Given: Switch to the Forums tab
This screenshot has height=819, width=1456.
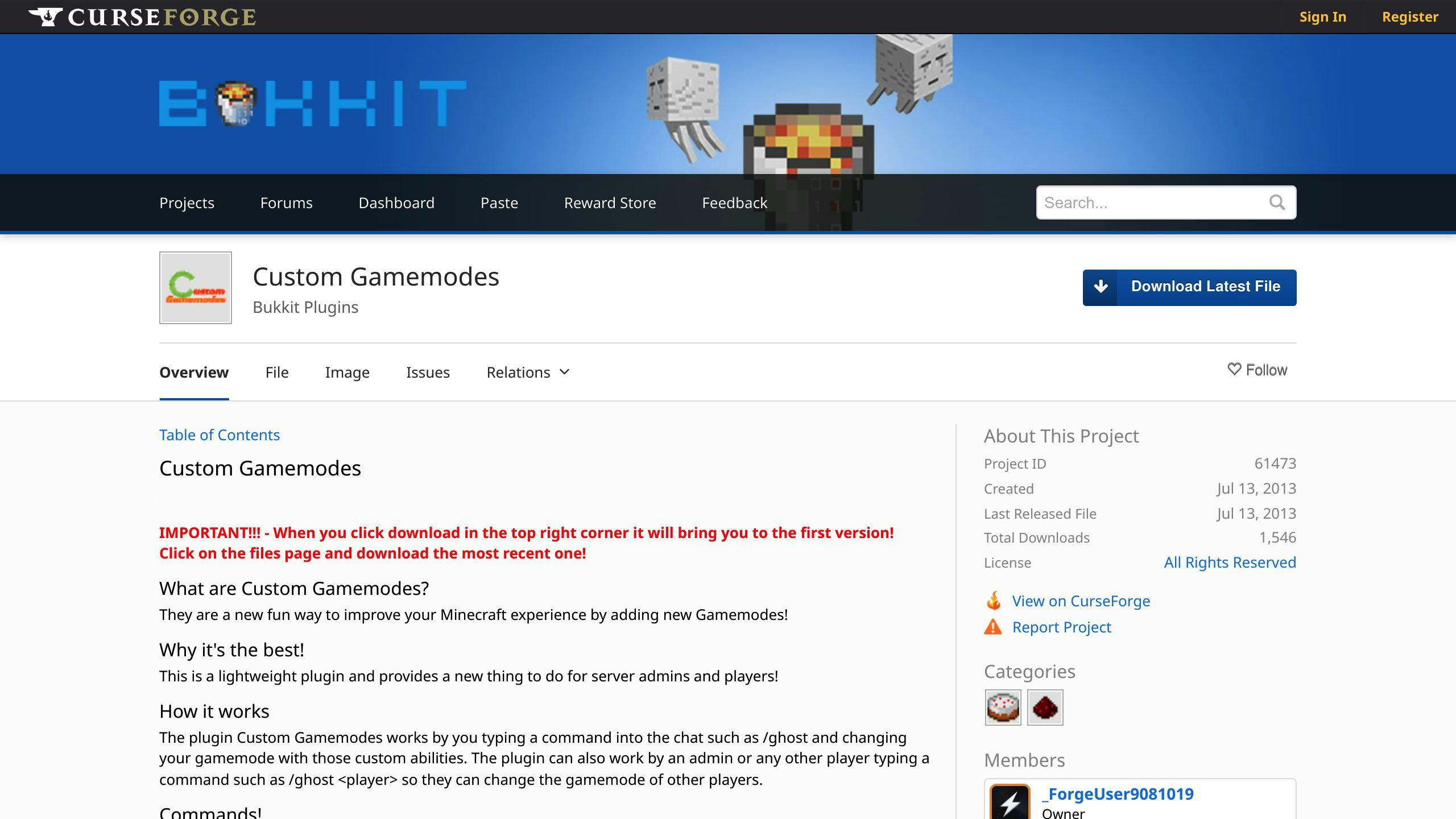Looking at the screenshot, I should [x=287, y=202].
